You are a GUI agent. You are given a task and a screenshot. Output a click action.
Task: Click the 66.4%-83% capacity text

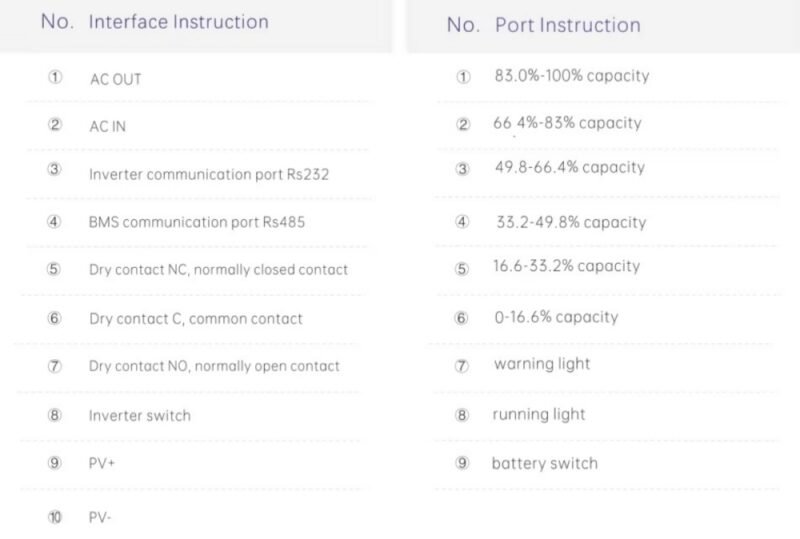pyautogui.click(x=567, y=123)
